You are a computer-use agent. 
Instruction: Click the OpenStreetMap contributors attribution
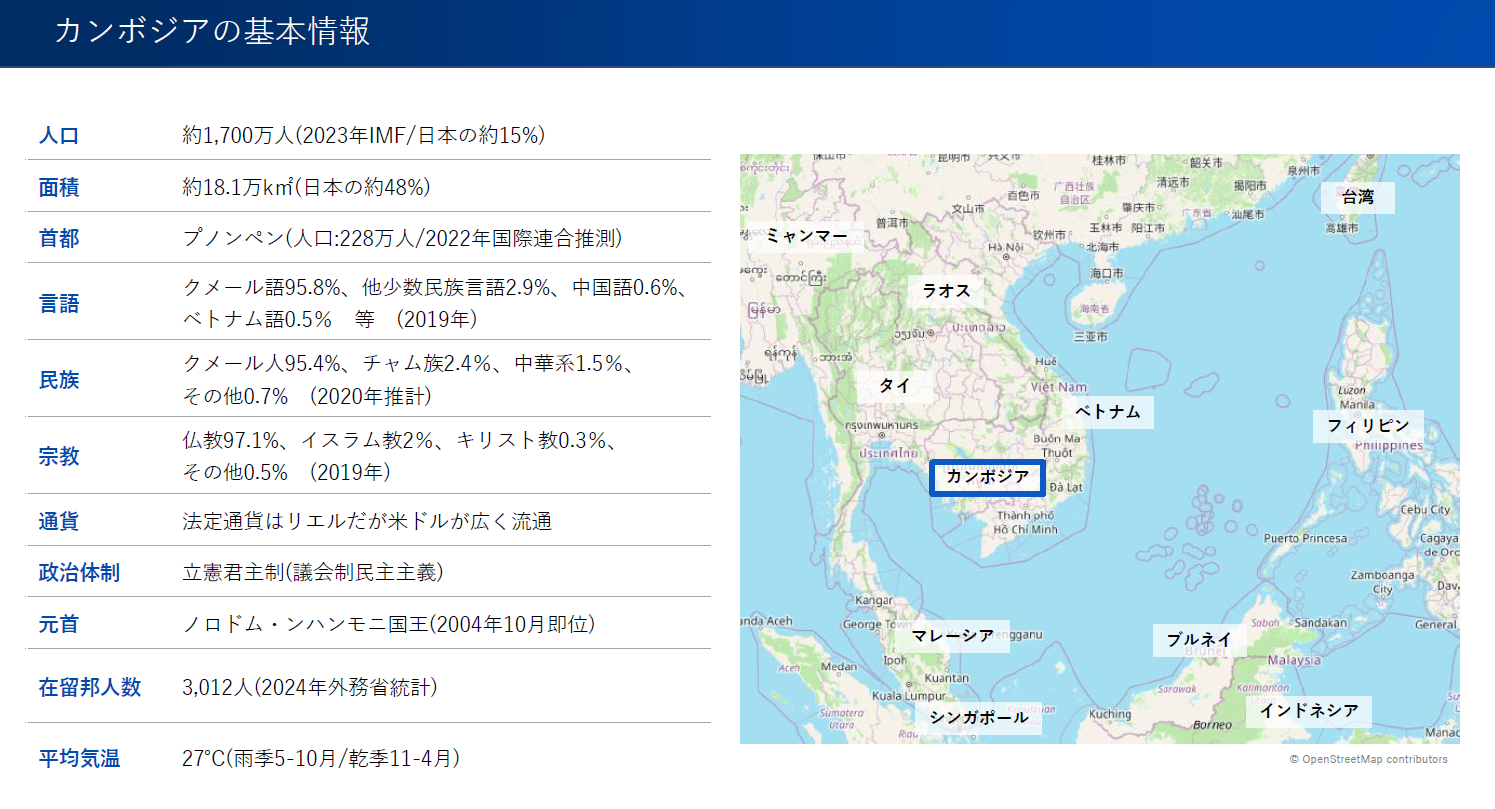pyautogui.click(x=1368, y=760)
